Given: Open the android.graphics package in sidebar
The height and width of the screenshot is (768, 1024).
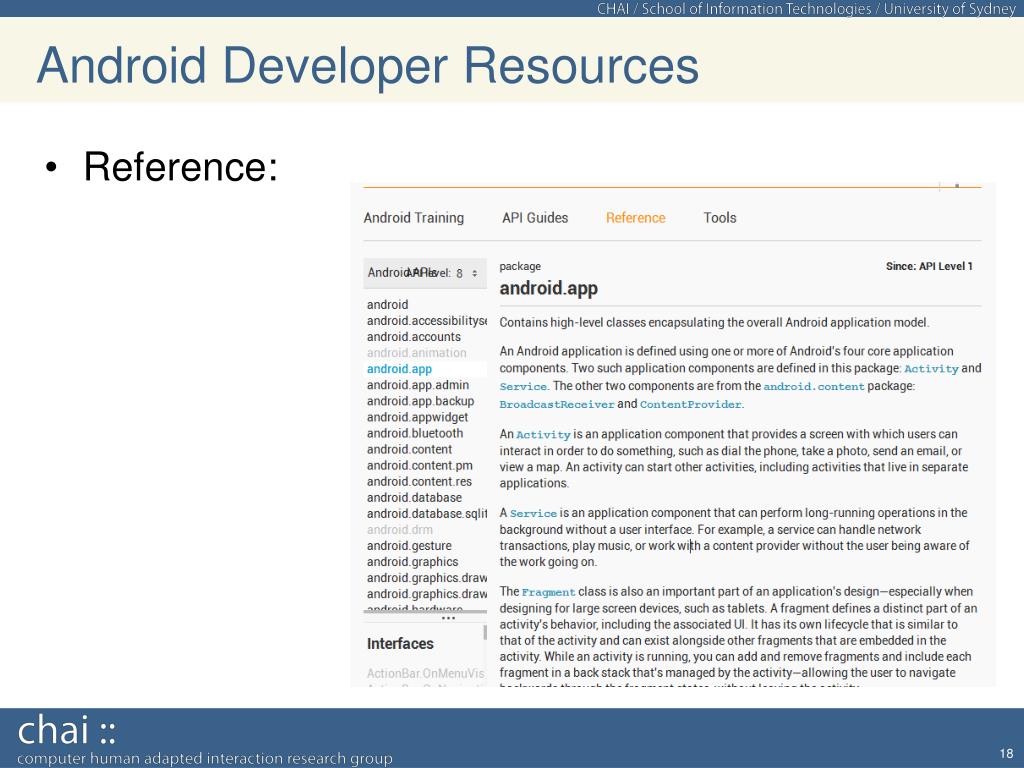Looking at the screenshot, I should (x=412, y=562).
